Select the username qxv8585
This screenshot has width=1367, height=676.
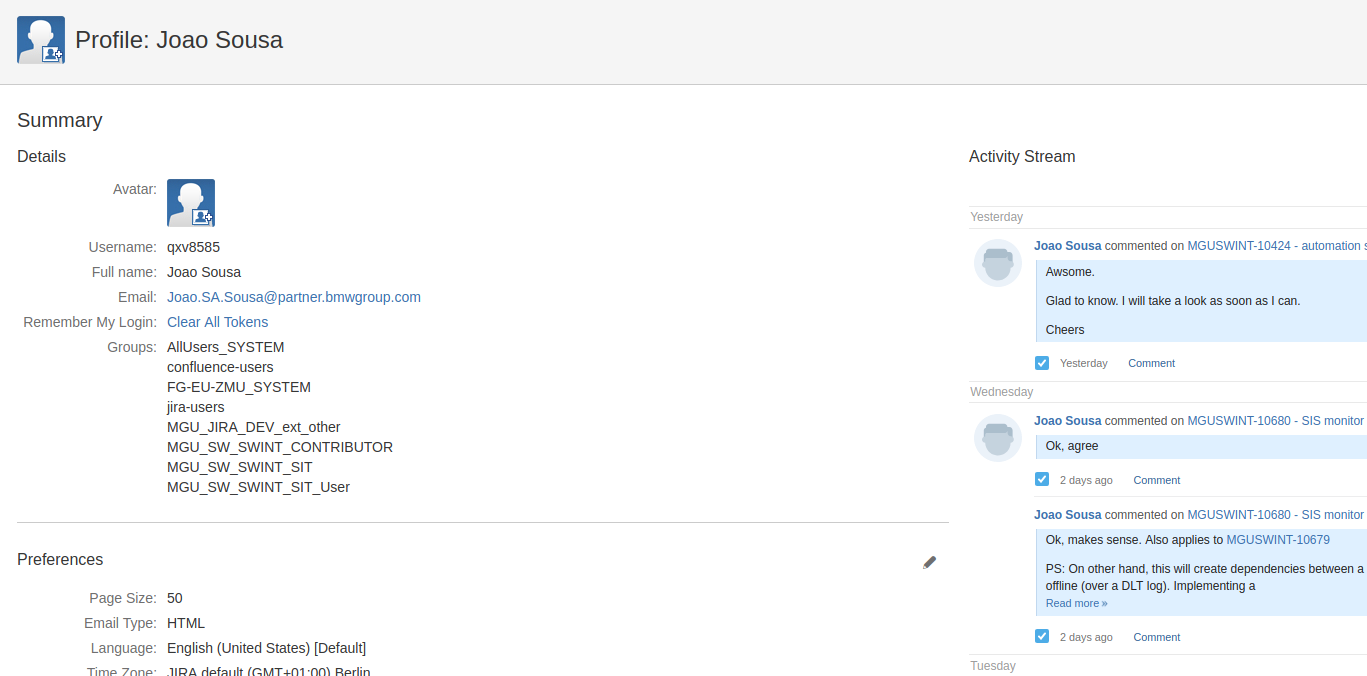coord(193,247)
